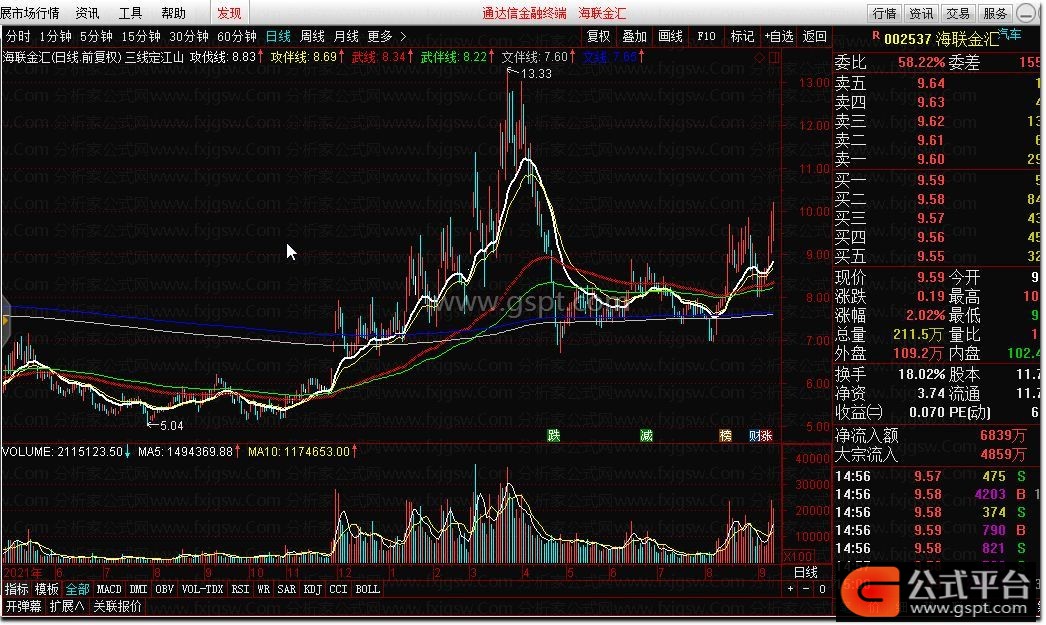Select the VOL-TDX indicator

203,589
